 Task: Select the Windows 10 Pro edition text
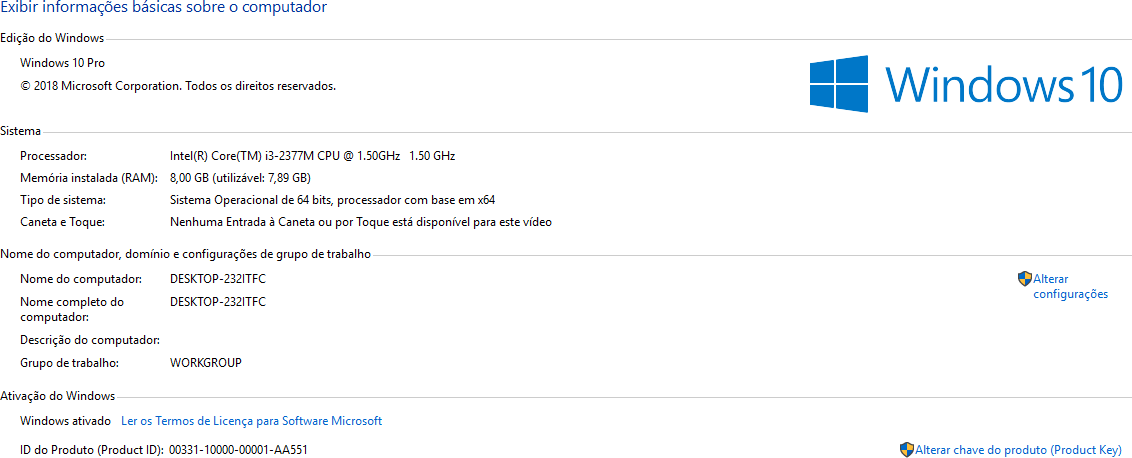62,63
